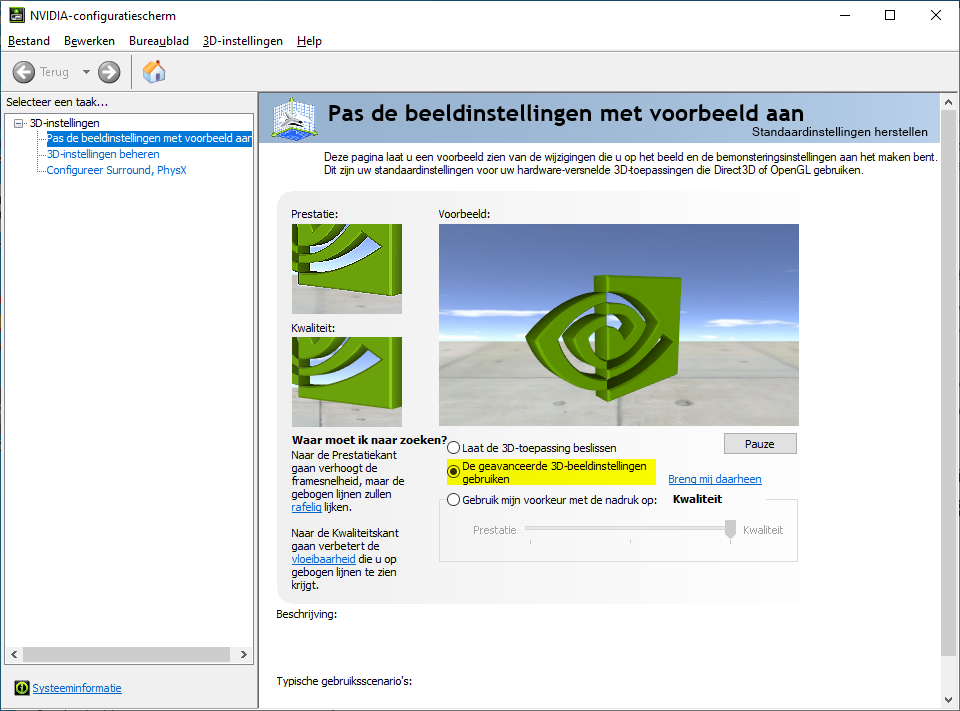The width and height of the screenshot is (960, 711).
Task: Select 'De geavanceerde 3D-beeldinstellingen gebruiken' radio button
Action: click(453, 472)
